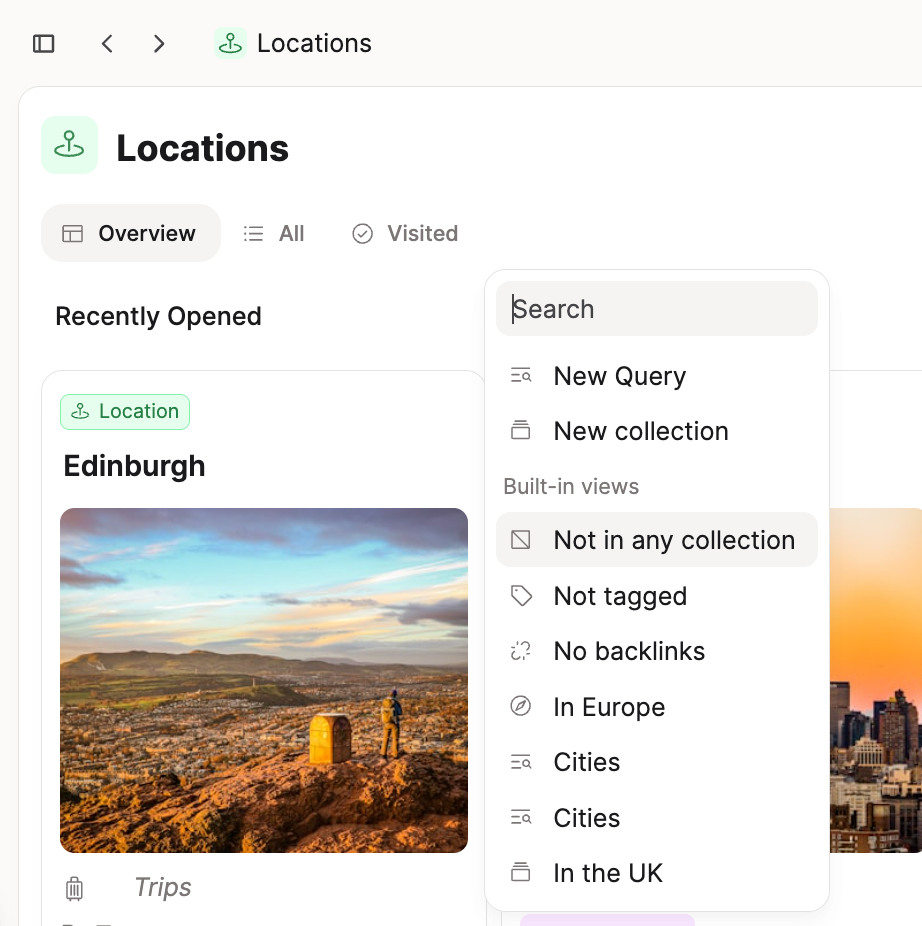The image size is (922, 926).
Task: Select the In Europe view
Action: (x=657, y=706)
